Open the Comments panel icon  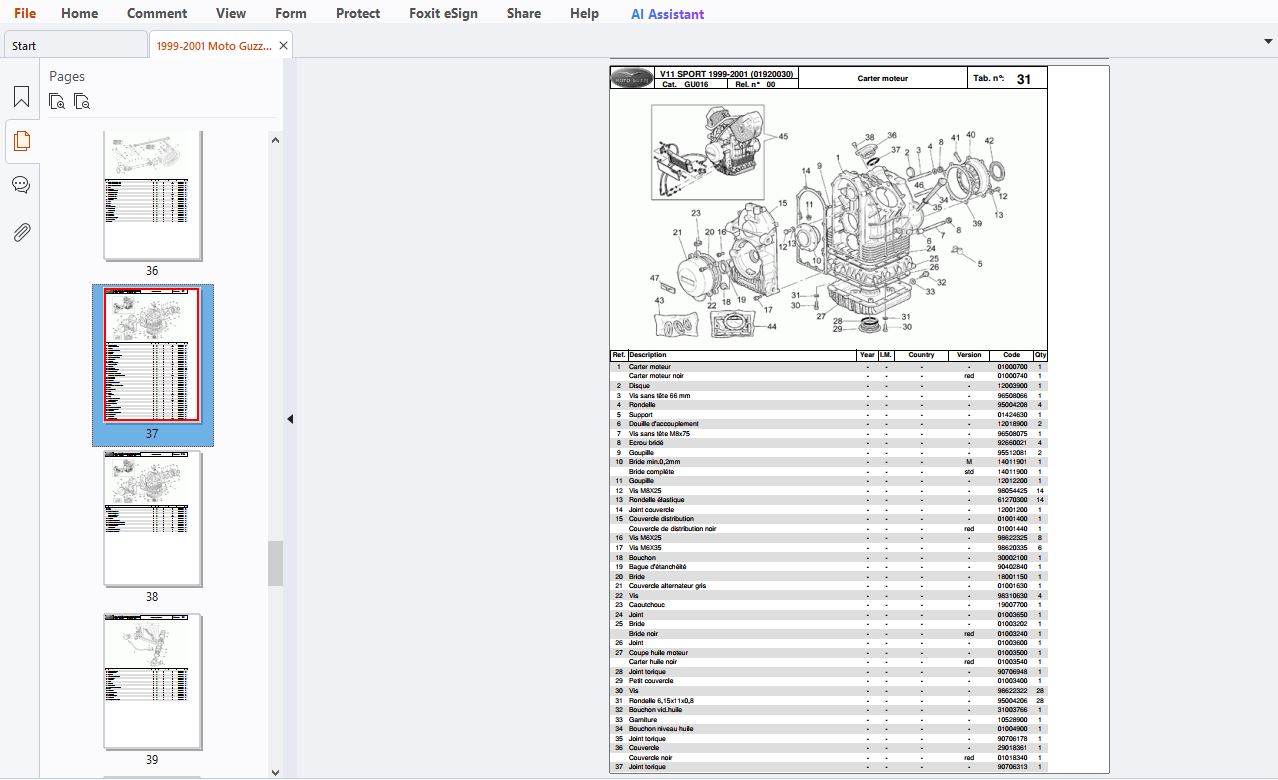click(21, 185)
